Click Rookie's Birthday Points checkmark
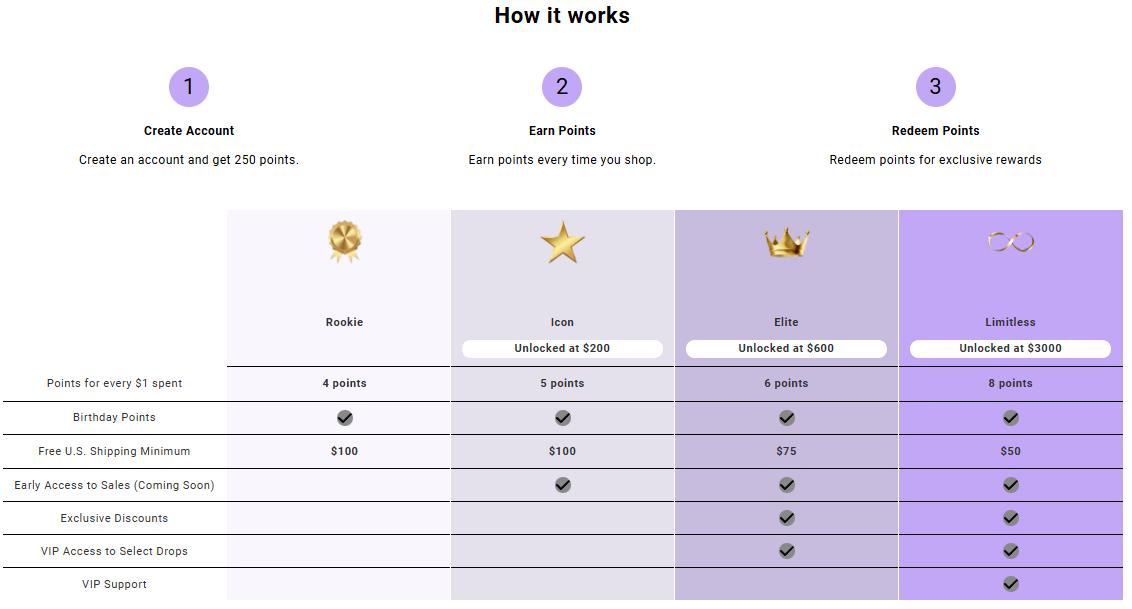The image size is (1132, 609). pos(344,418)
